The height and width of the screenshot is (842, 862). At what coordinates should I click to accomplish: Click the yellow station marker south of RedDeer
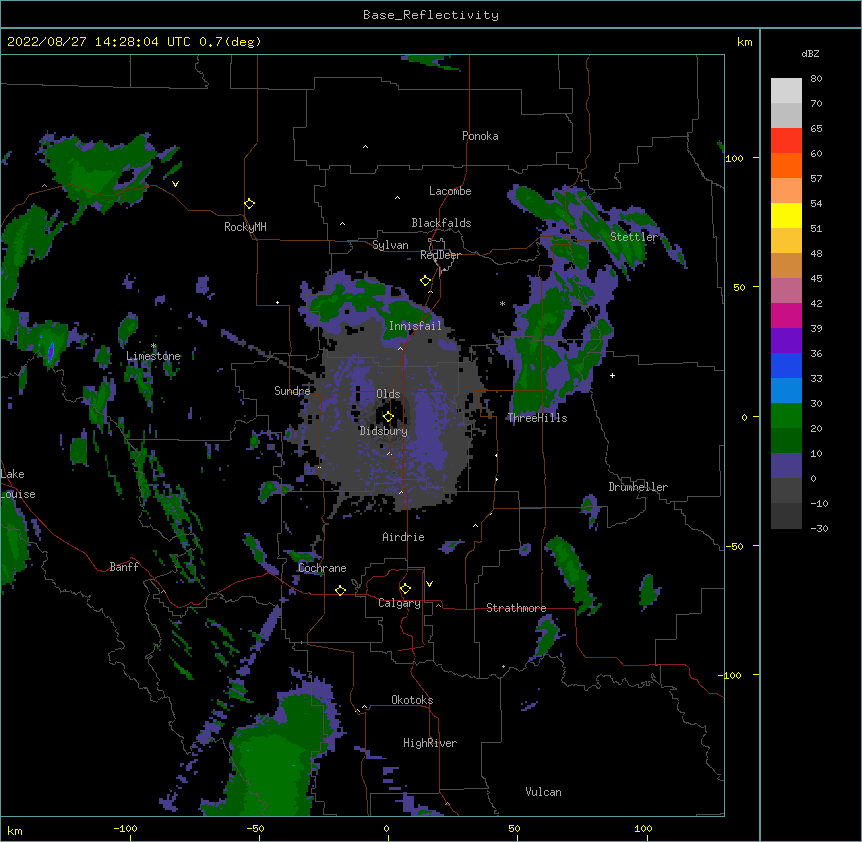pos(426,281)
